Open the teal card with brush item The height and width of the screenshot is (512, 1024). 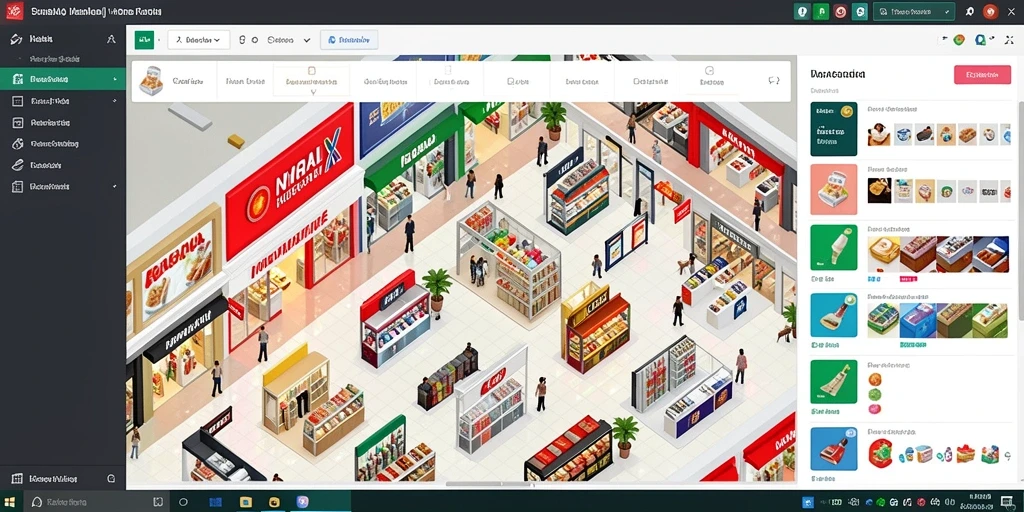pos(833,315)
